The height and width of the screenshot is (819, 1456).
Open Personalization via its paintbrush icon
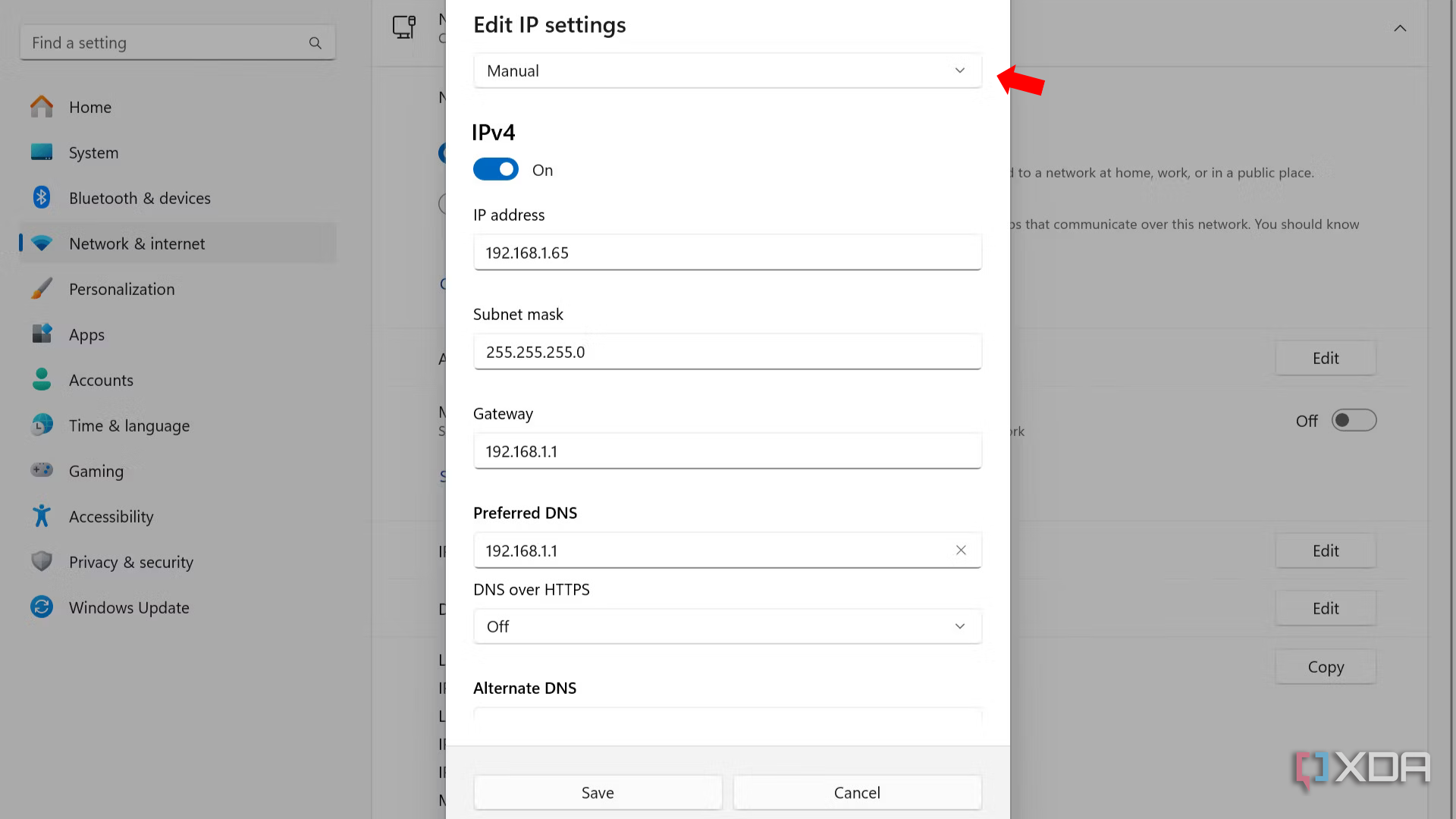(42, 289)
